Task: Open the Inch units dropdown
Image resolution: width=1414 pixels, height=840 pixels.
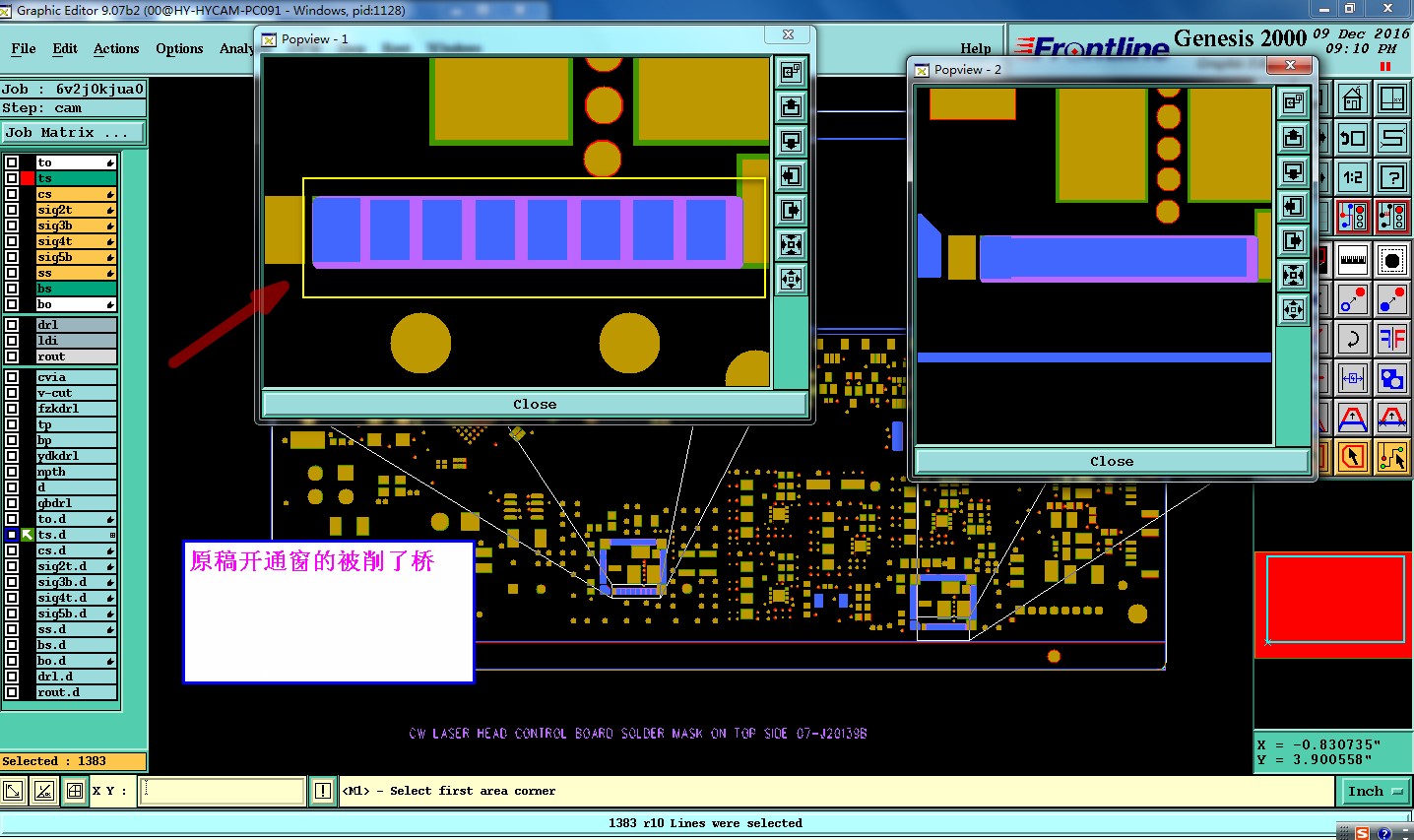Action: click(1375, 791)
